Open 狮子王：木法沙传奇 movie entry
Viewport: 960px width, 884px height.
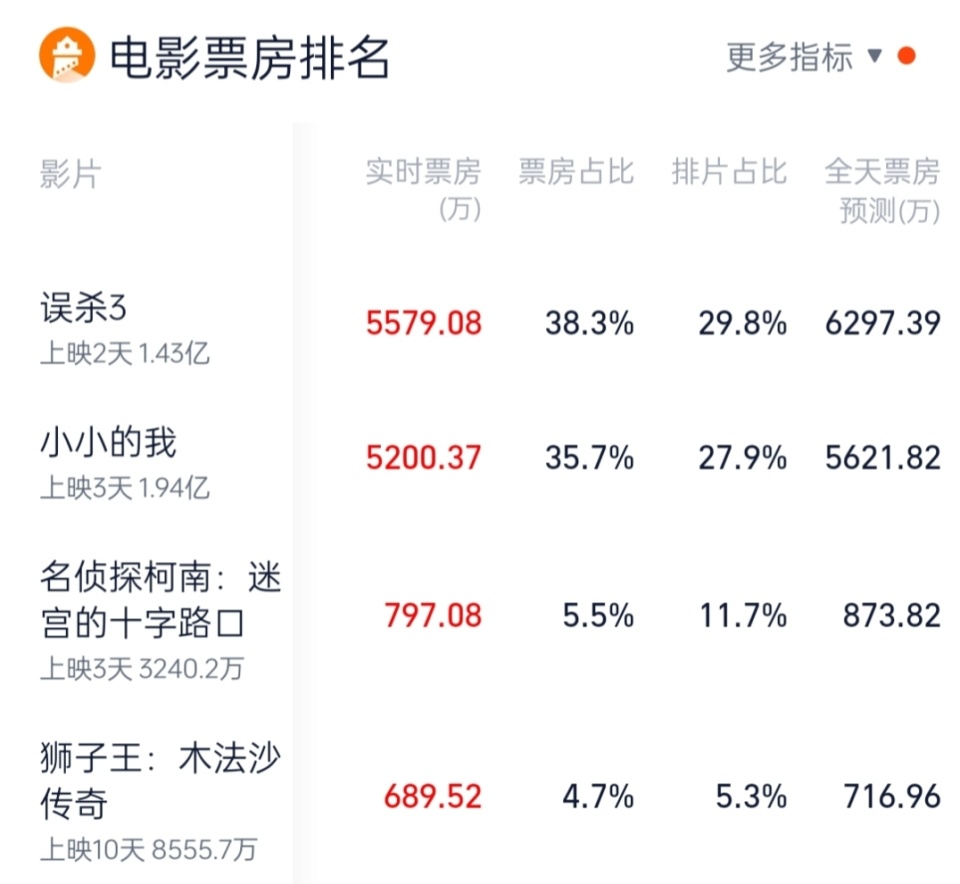coord(160,780)
